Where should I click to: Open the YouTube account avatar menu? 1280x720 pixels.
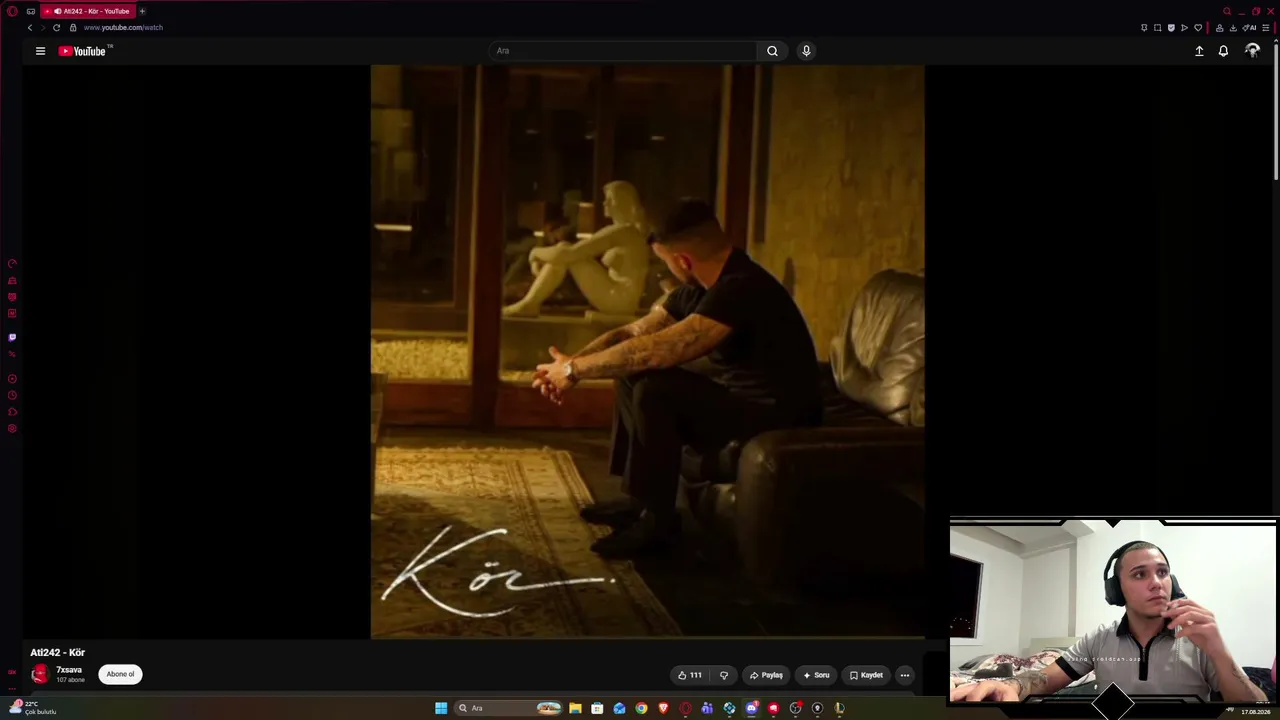tap(1252, 51)
